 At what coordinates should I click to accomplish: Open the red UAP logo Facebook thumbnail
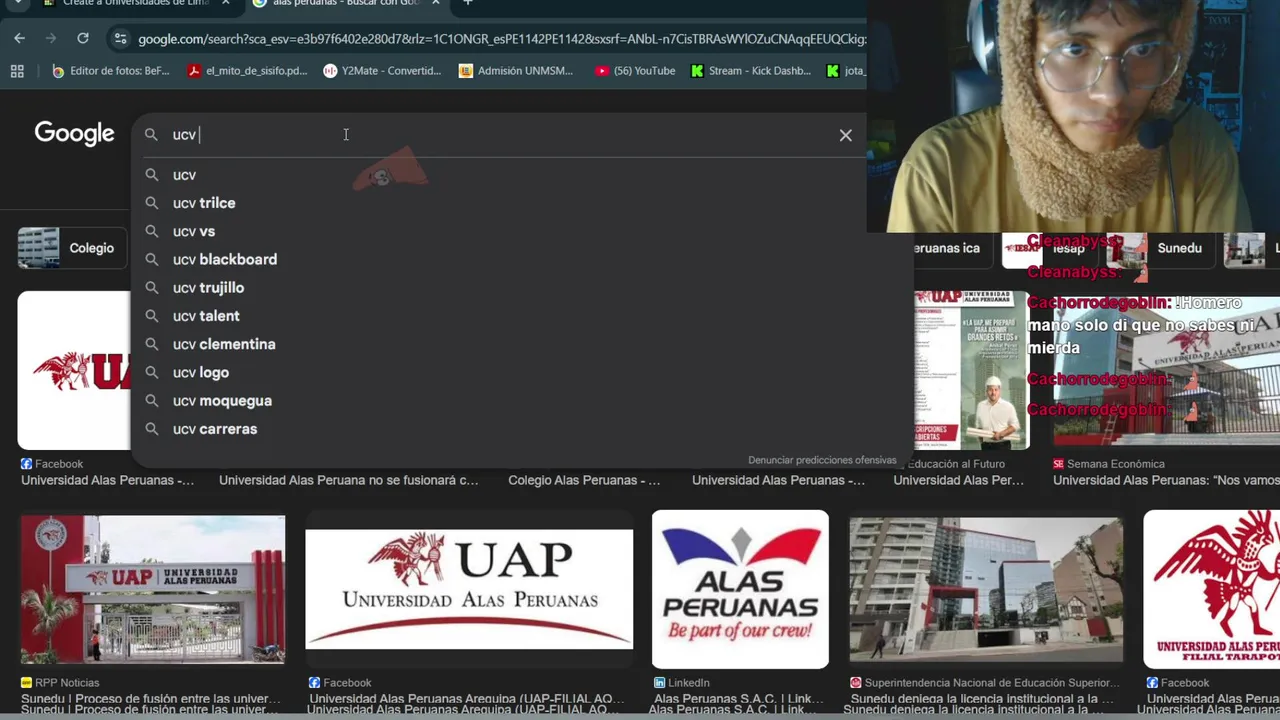74,370
